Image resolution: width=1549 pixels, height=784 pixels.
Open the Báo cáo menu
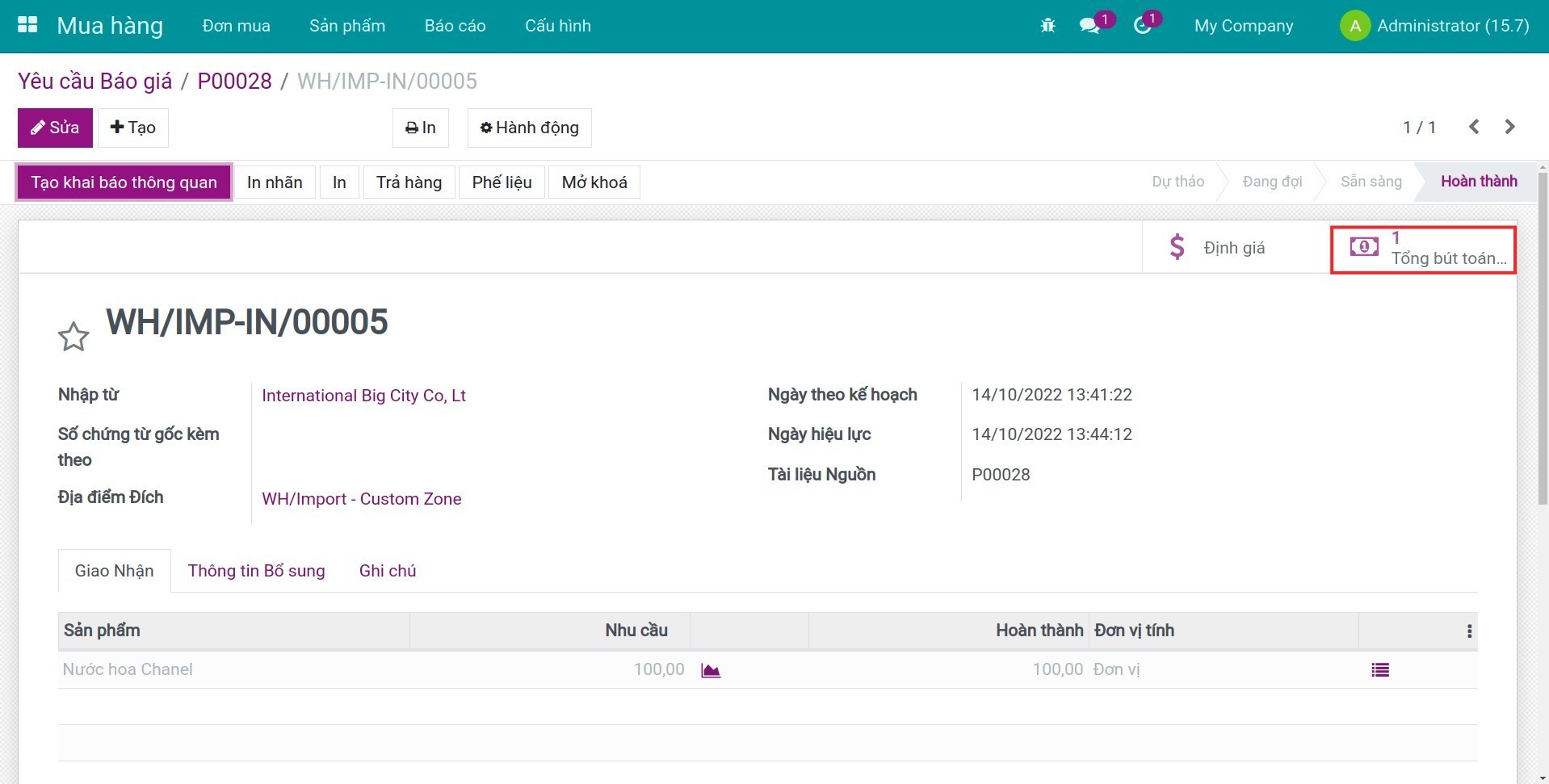pyautogui.click(x=455, y=26)
